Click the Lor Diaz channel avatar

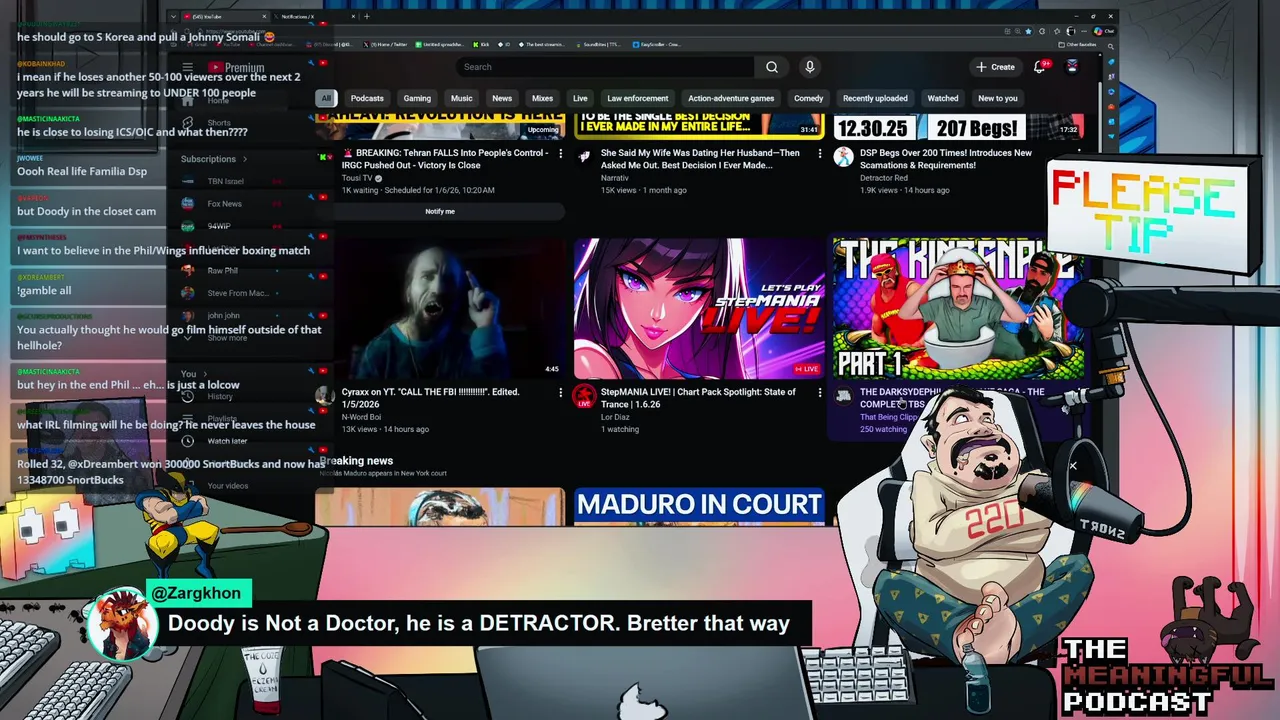(584, 396)
